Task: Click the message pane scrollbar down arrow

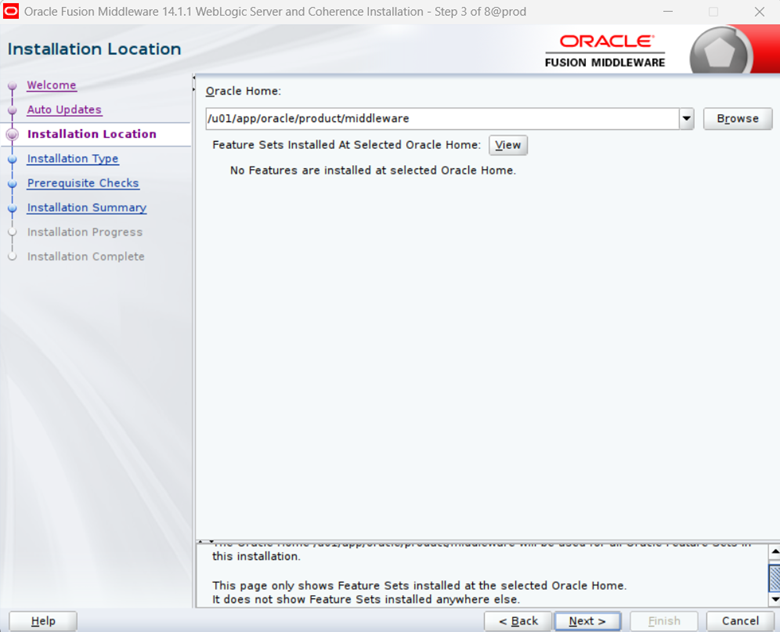Action: [775, 599]
